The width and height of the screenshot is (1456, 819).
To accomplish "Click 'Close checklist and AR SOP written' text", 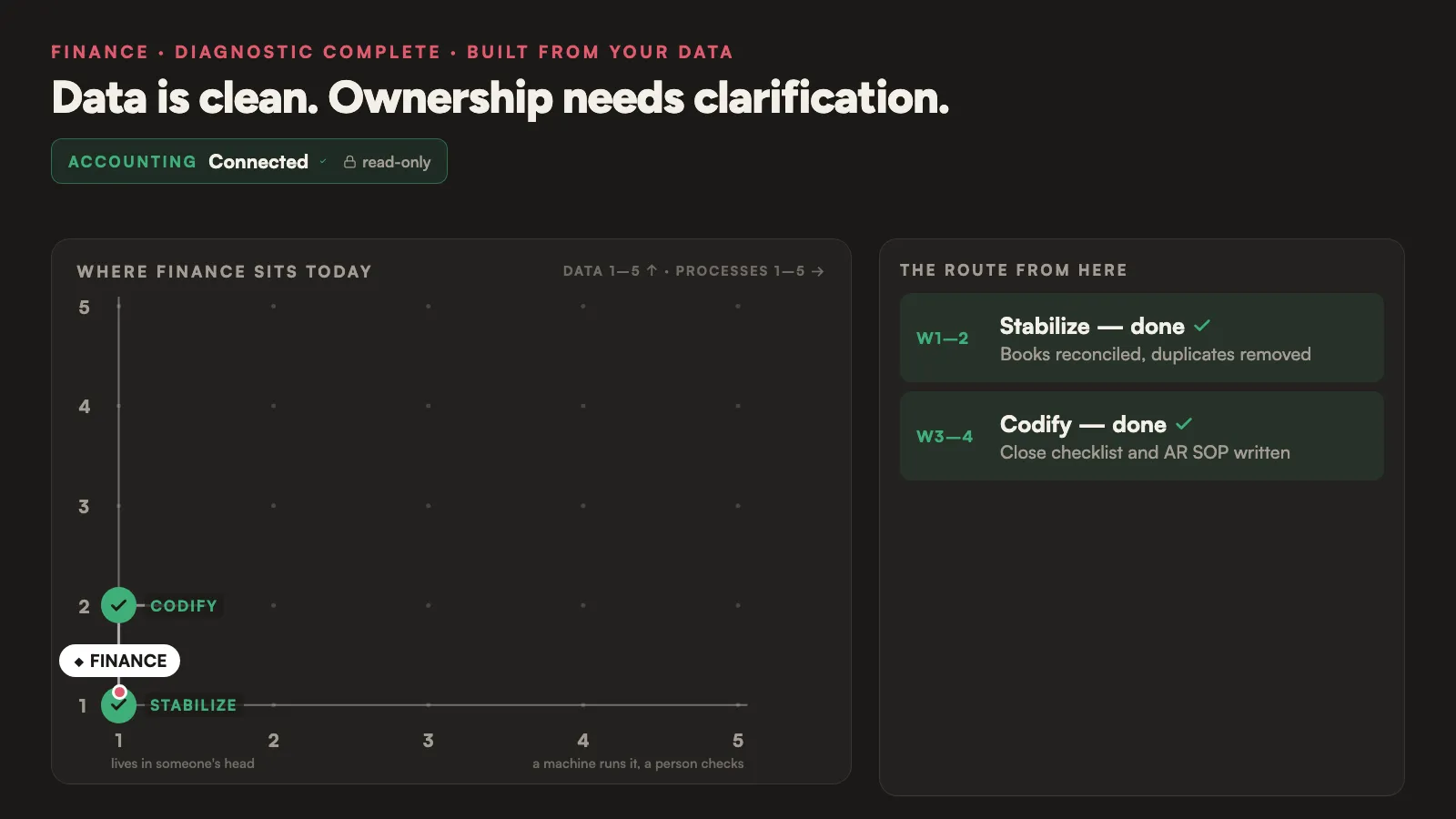I will coord(1145,452).
